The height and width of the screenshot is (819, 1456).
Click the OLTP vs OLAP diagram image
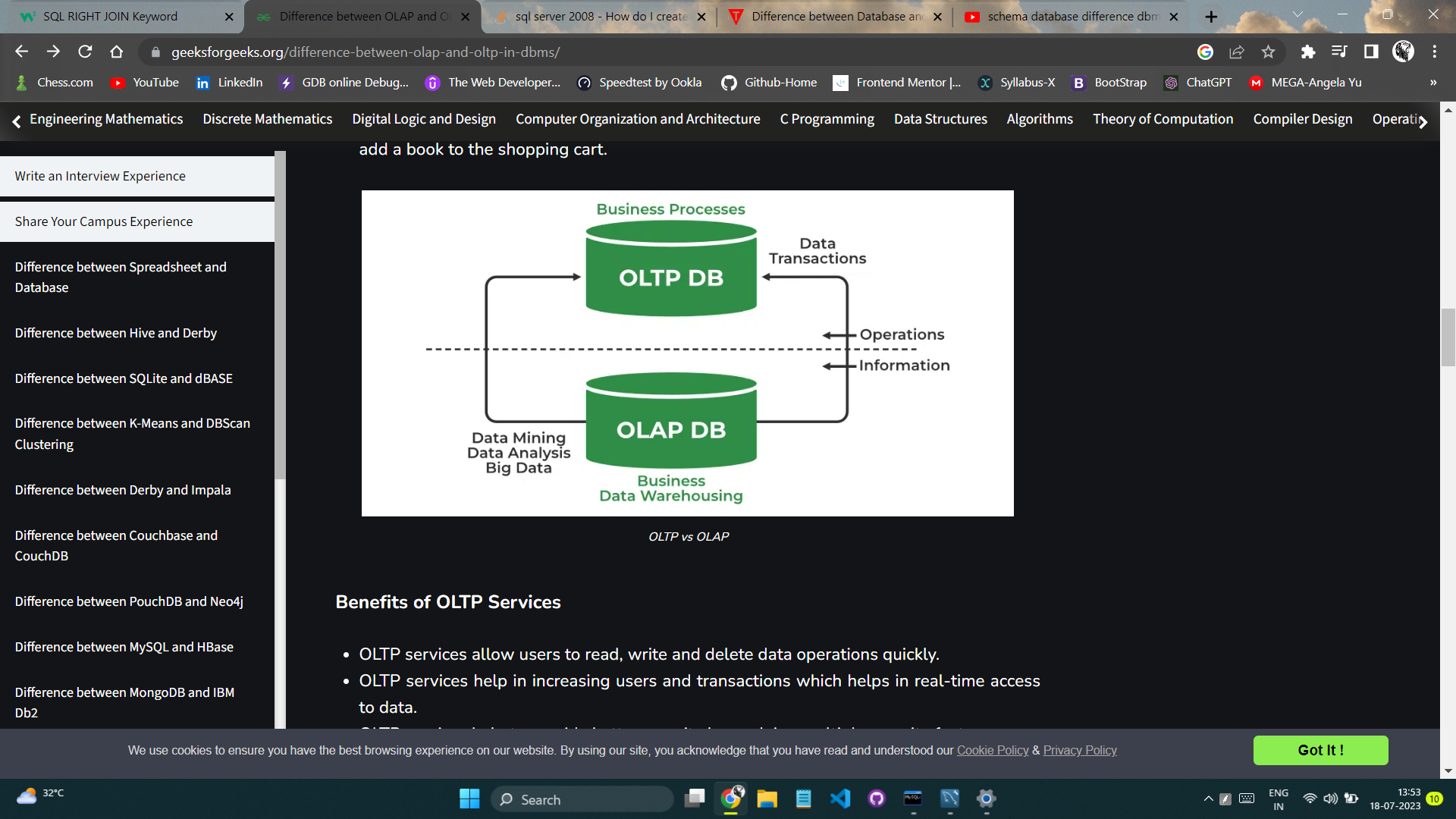click(687, 353)
